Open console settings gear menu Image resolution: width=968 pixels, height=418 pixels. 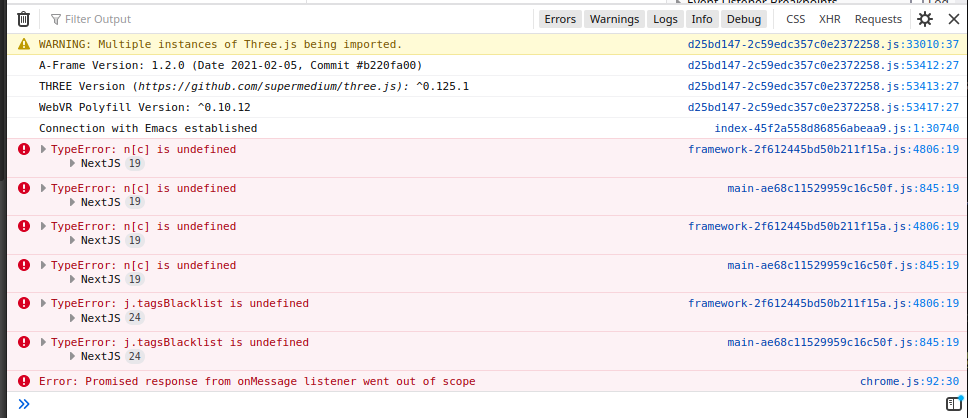point(925,19)
